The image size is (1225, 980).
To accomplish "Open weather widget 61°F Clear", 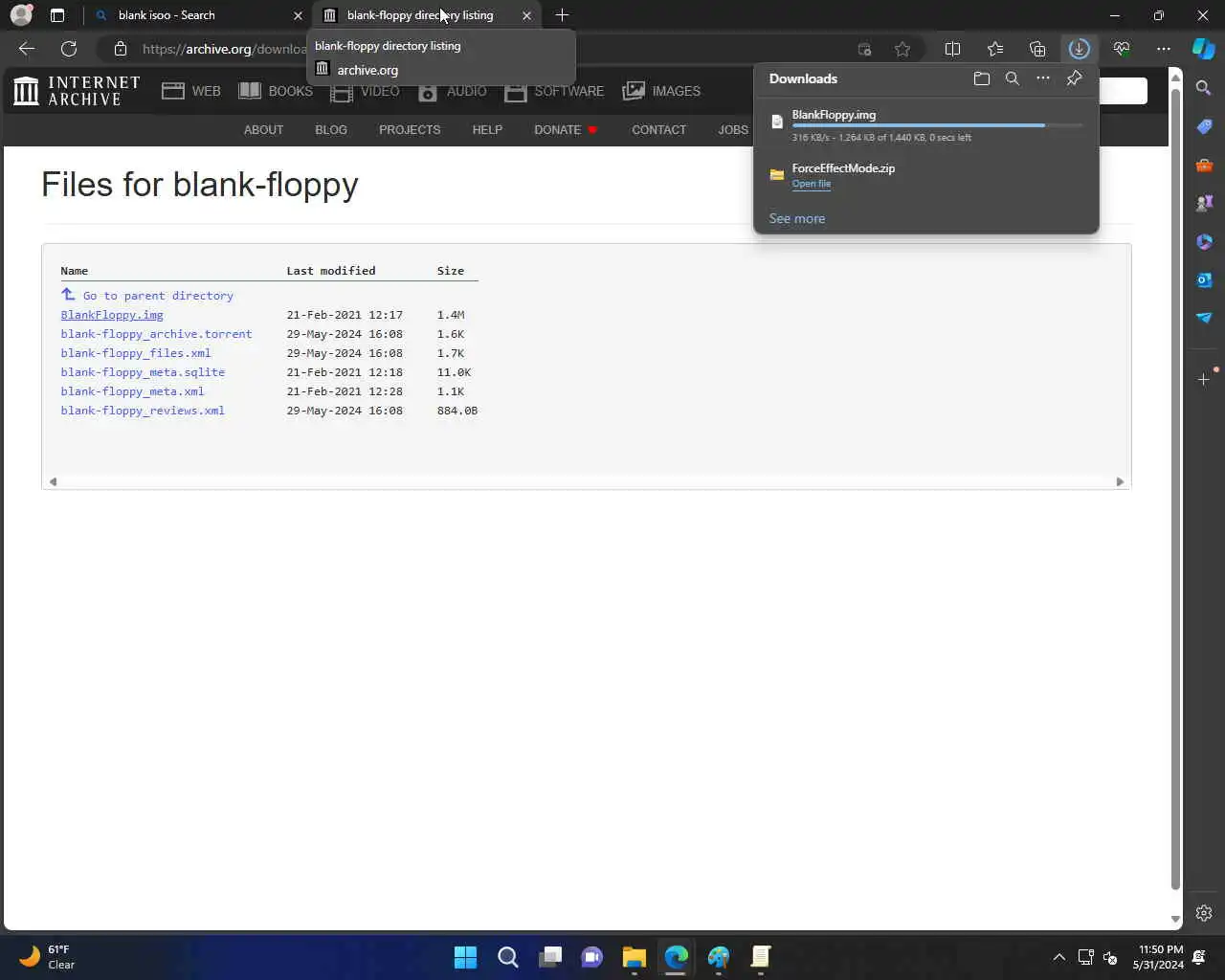I will [x=48, y=957].
